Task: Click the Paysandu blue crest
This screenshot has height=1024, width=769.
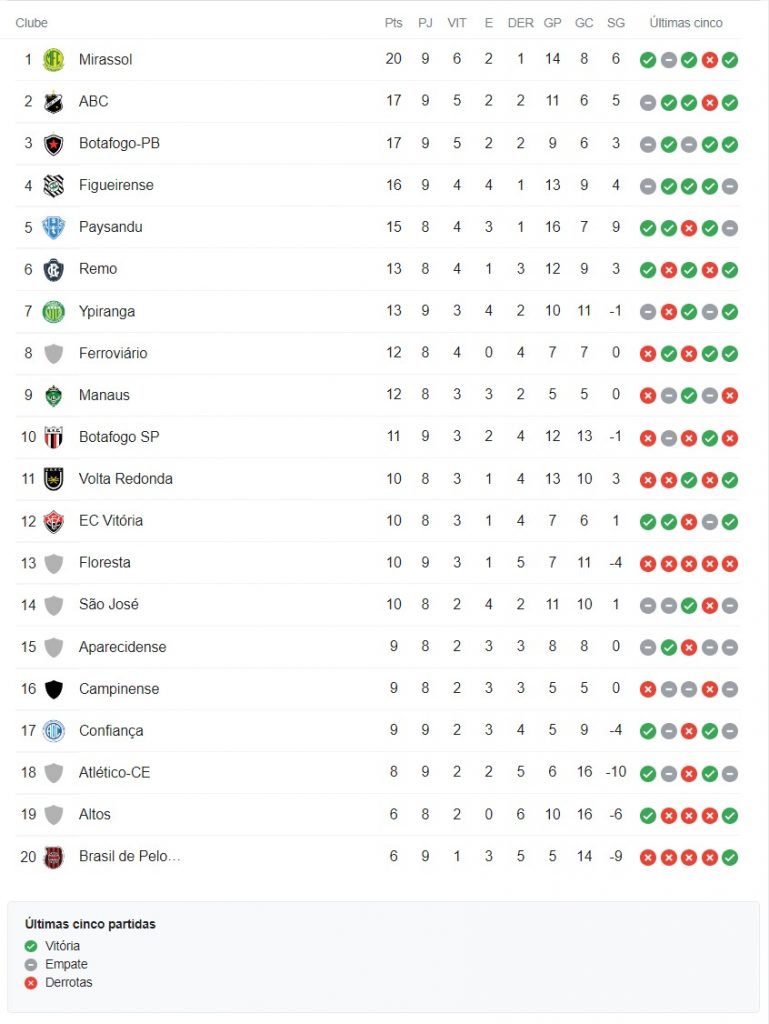Action: [54, 227]
